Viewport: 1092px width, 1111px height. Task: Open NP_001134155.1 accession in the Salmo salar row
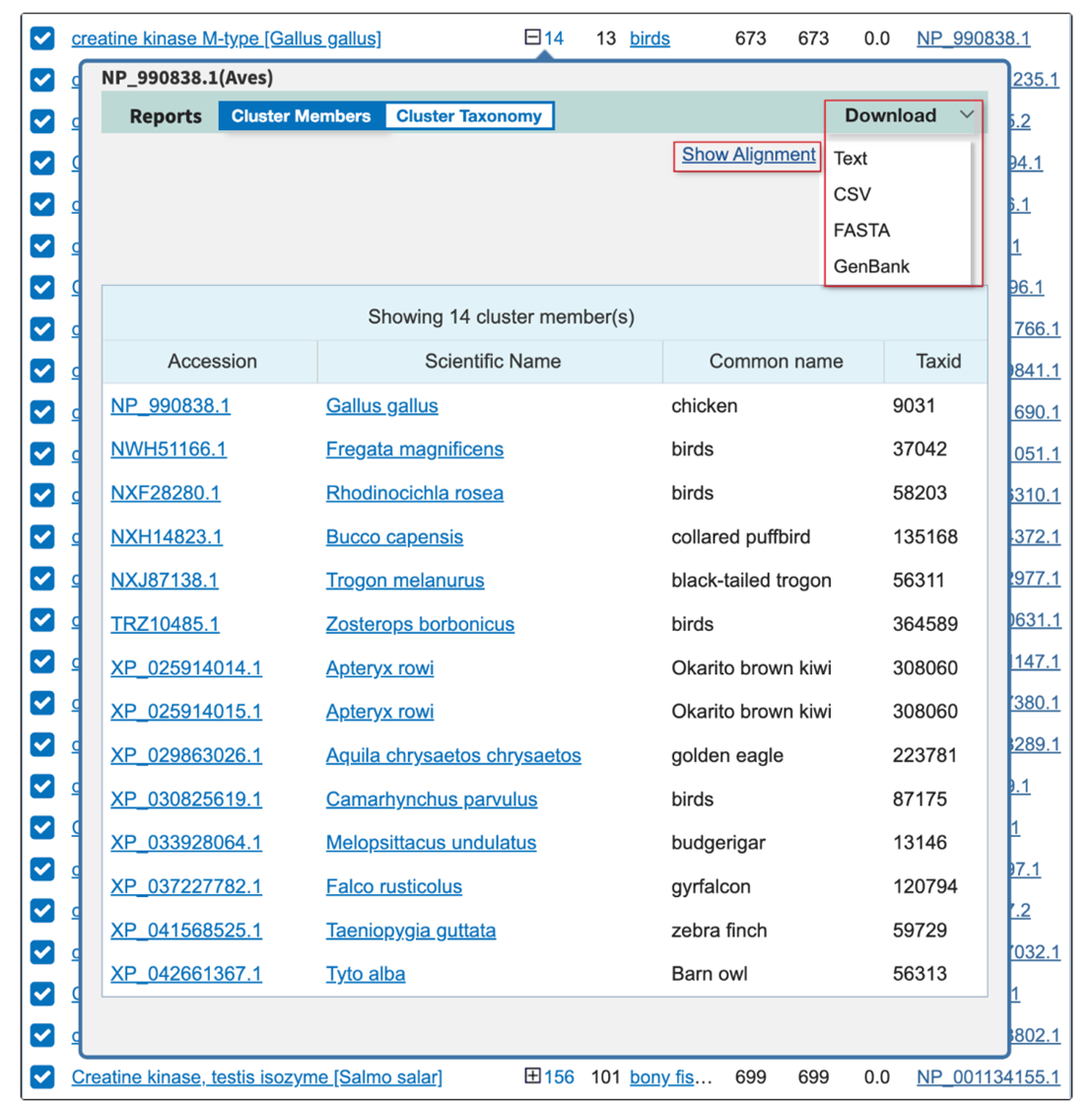pyautogui.click(x=988, y=1076)
